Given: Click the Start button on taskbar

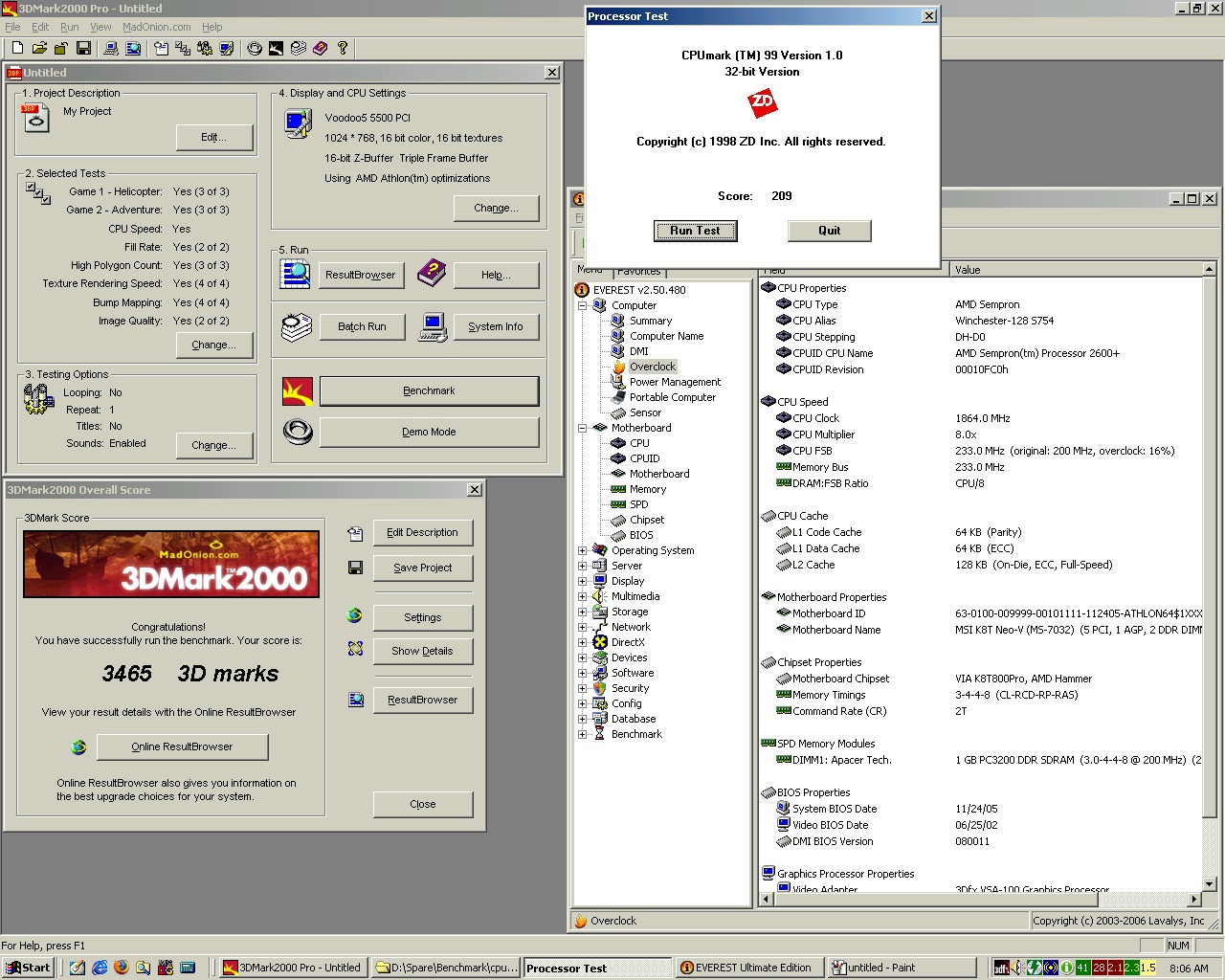Looking at the screenshot, I should click(28, 968).
